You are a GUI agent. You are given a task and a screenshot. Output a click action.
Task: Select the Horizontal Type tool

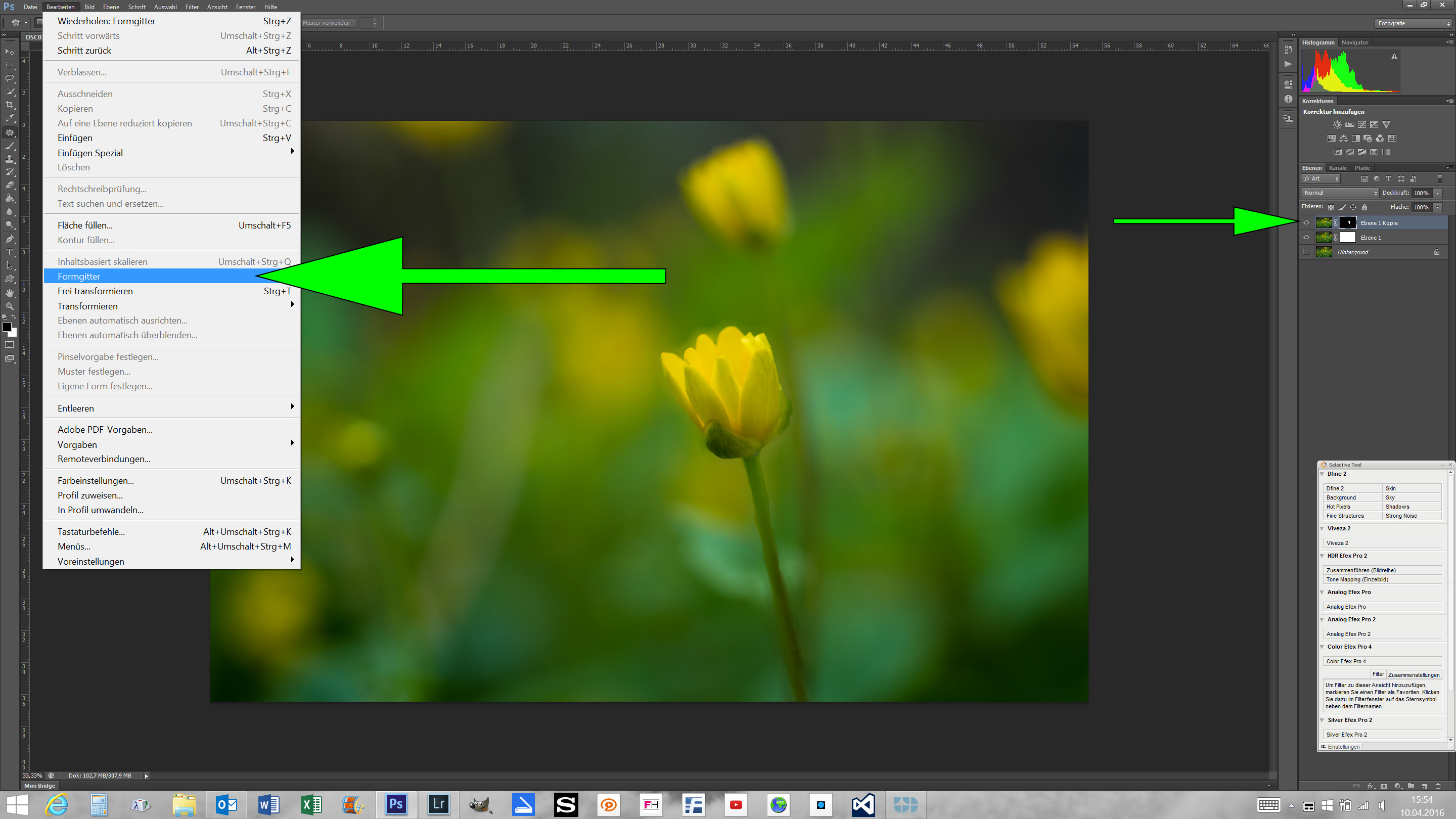[10, 252]
